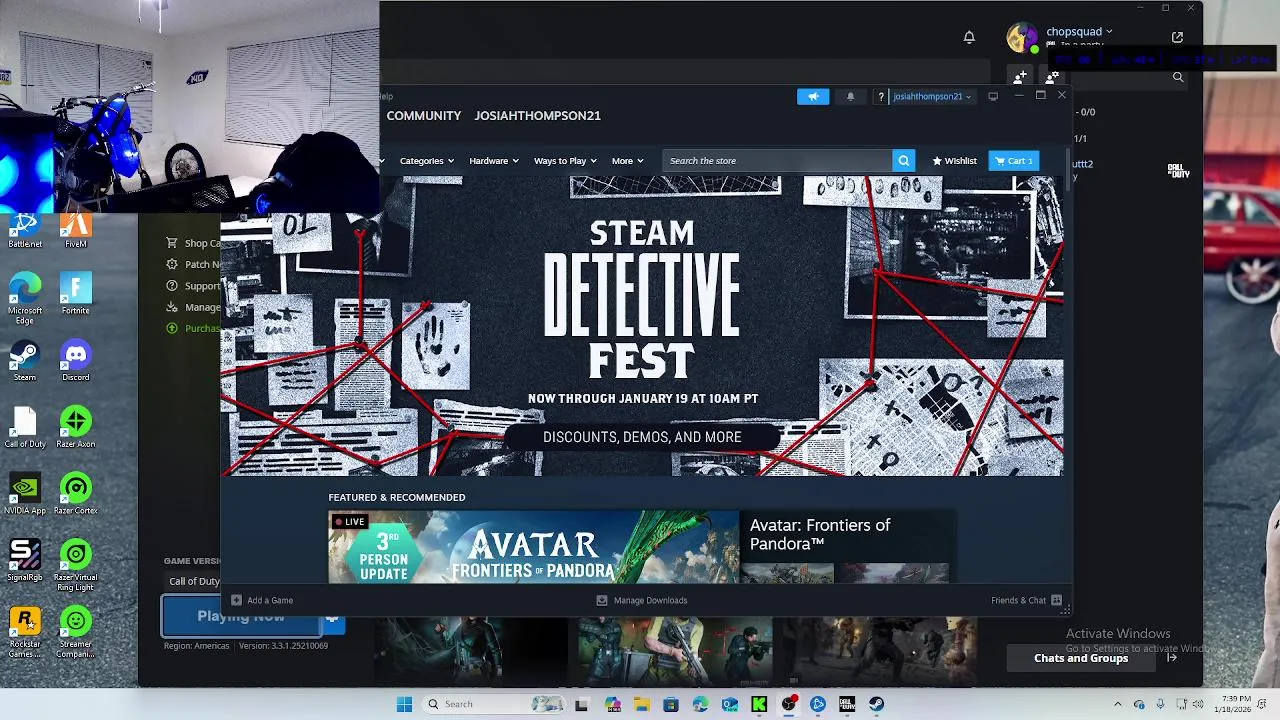This screenshot has height=720, width=1280.
Task: Click the Add Friend icon in Battle.net
Action: pos(1020,77)
